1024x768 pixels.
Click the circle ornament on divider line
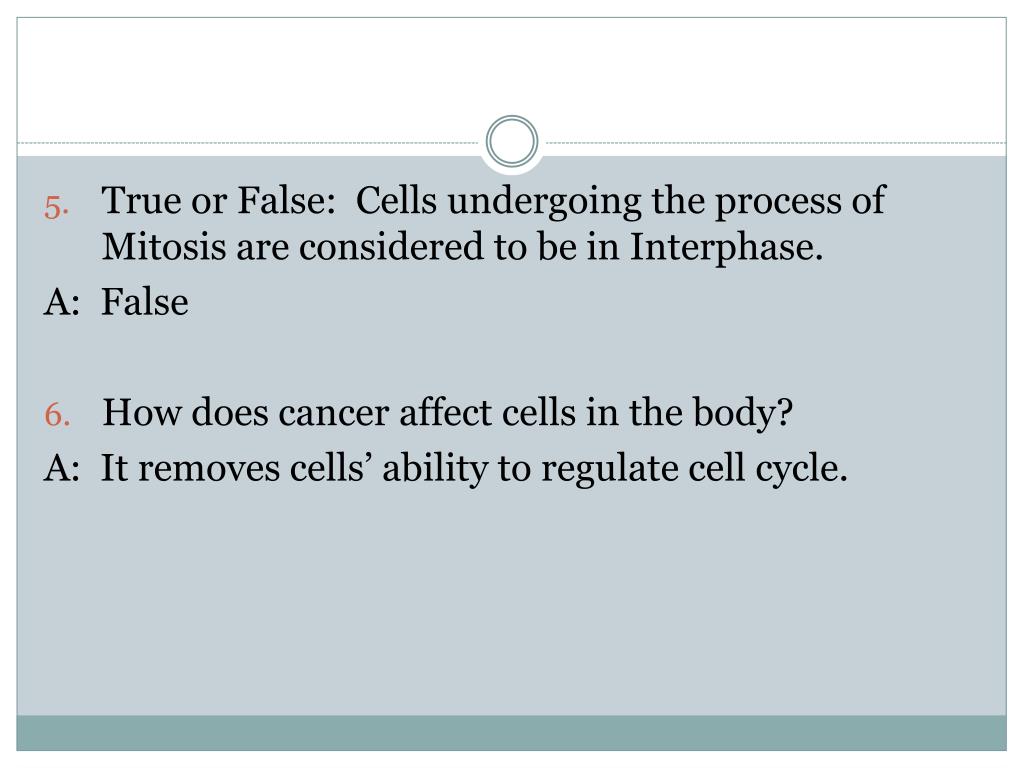[512, 142]
